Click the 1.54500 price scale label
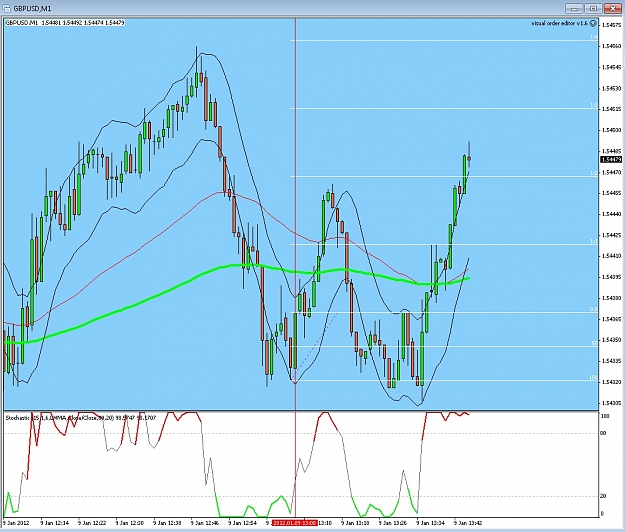The image size is (625, 532). point(612,130)
